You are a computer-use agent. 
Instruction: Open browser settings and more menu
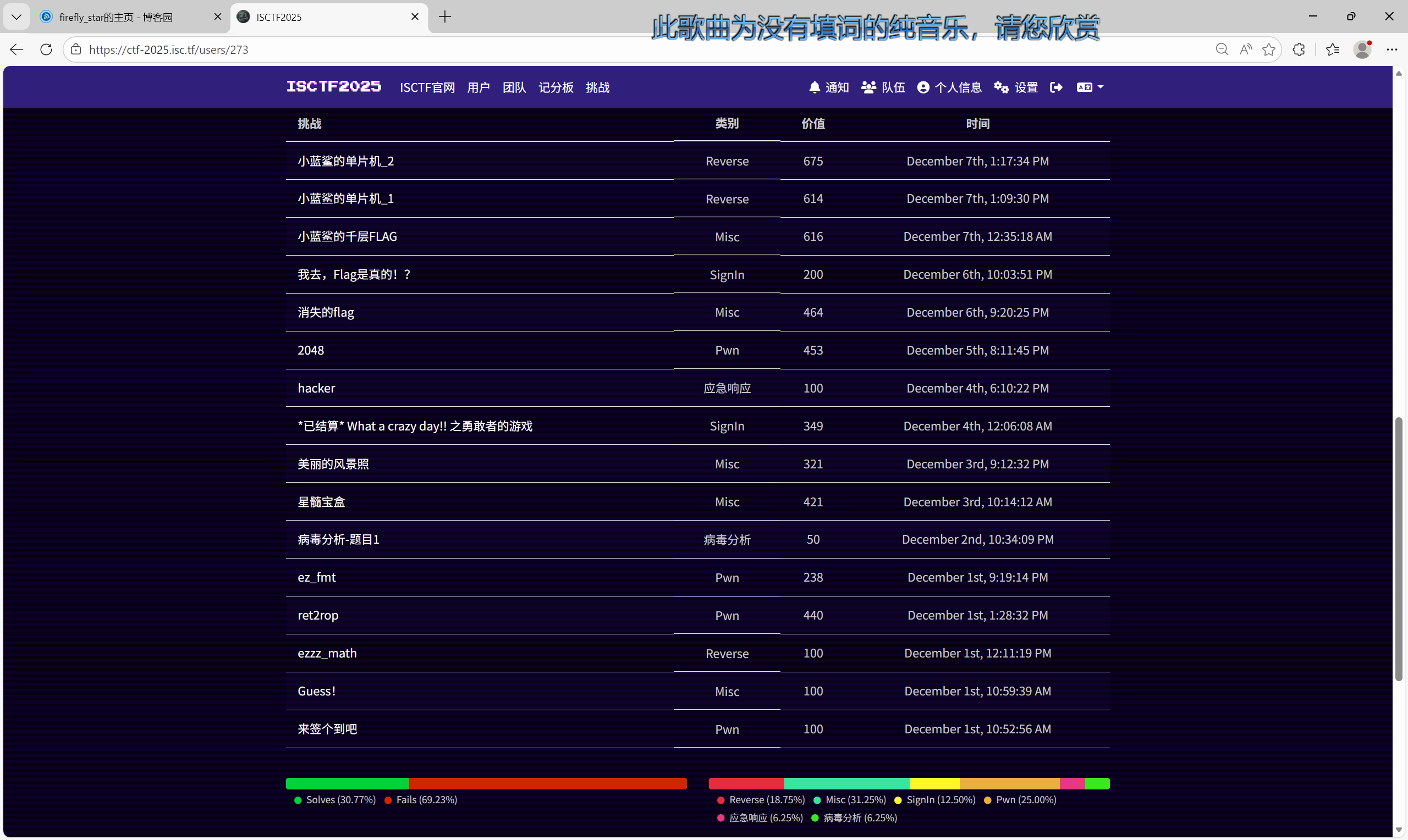1391,49
